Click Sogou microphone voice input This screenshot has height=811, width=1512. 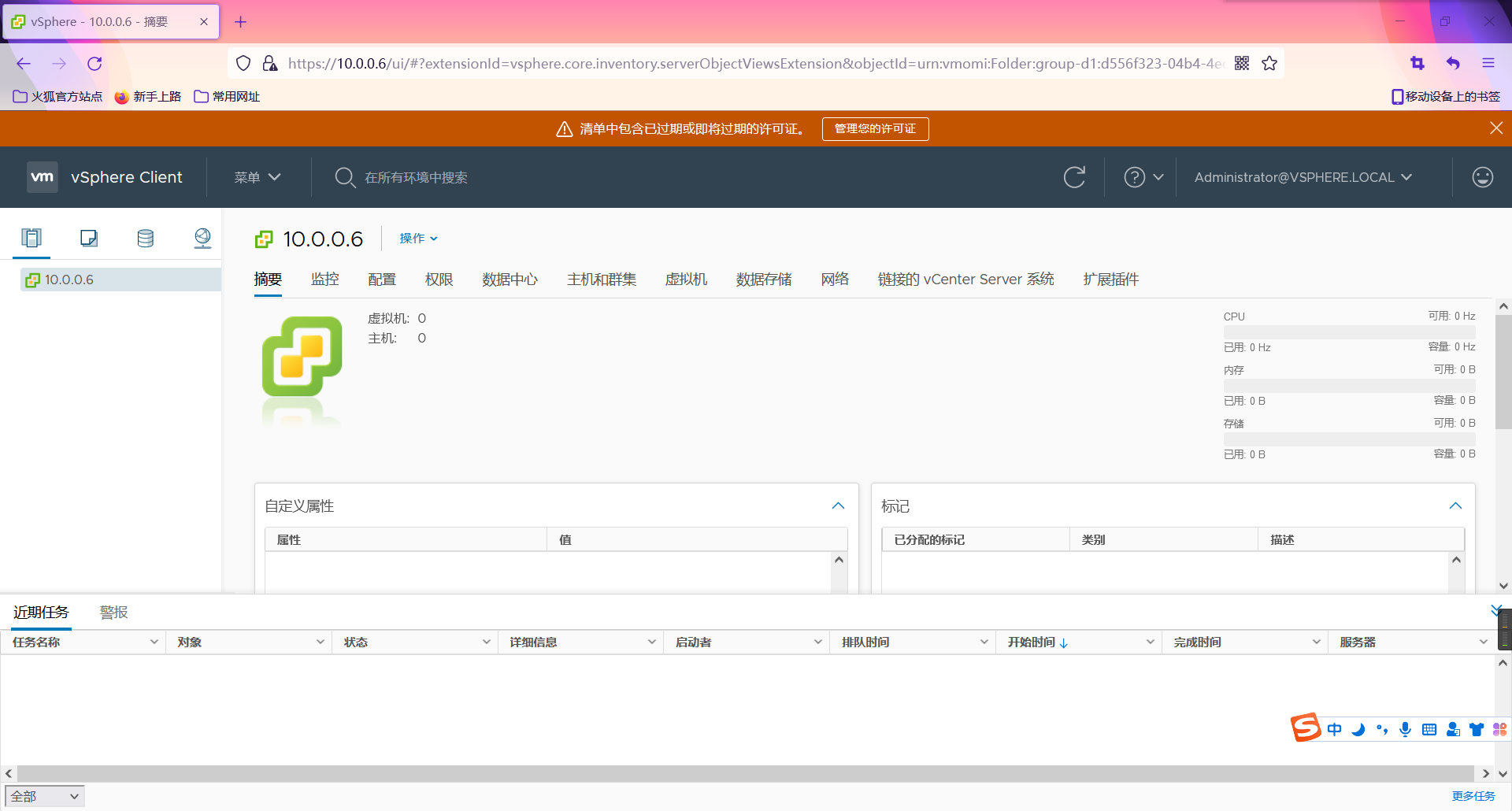[x=1406, y=729]
